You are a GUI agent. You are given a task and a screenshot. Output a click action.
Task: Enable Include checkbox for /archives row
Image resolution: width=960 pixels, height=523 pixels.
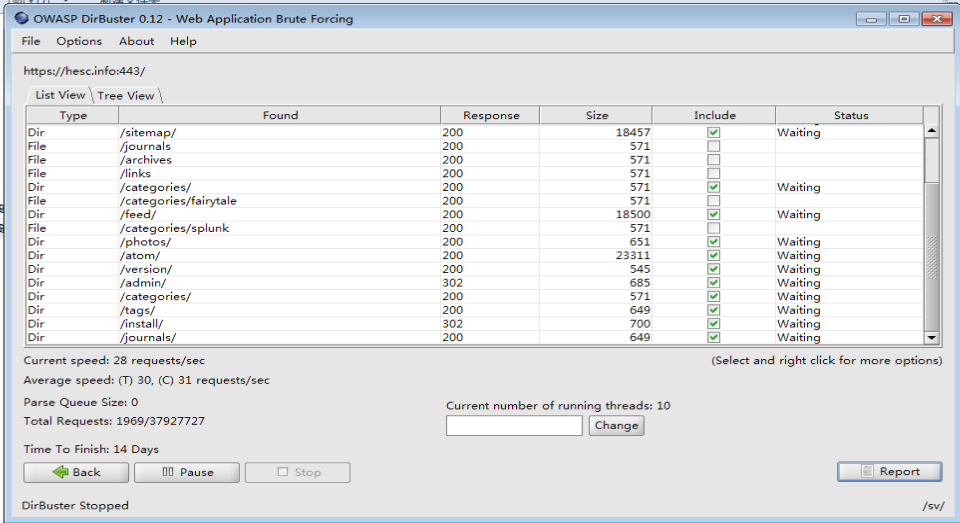[713, 160]
